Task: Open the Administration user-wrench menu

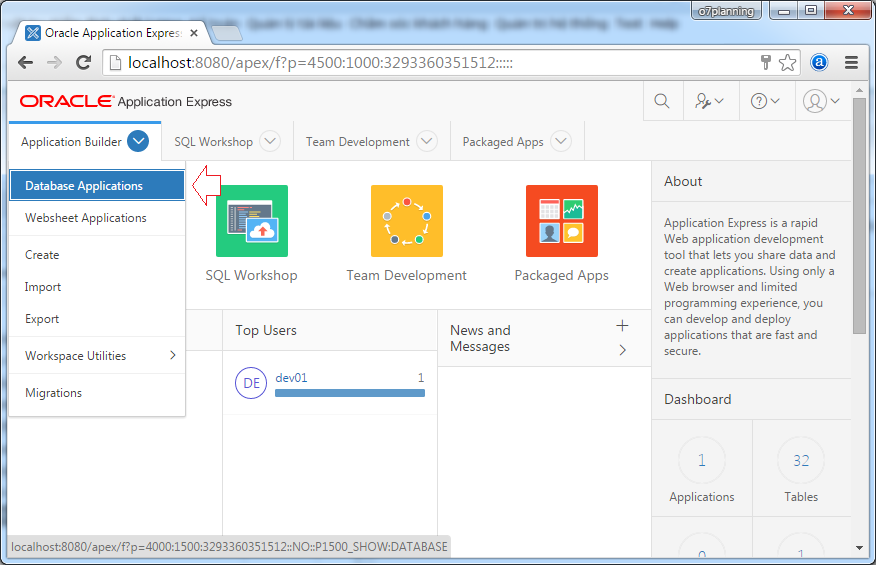Action: coord(710,101)
